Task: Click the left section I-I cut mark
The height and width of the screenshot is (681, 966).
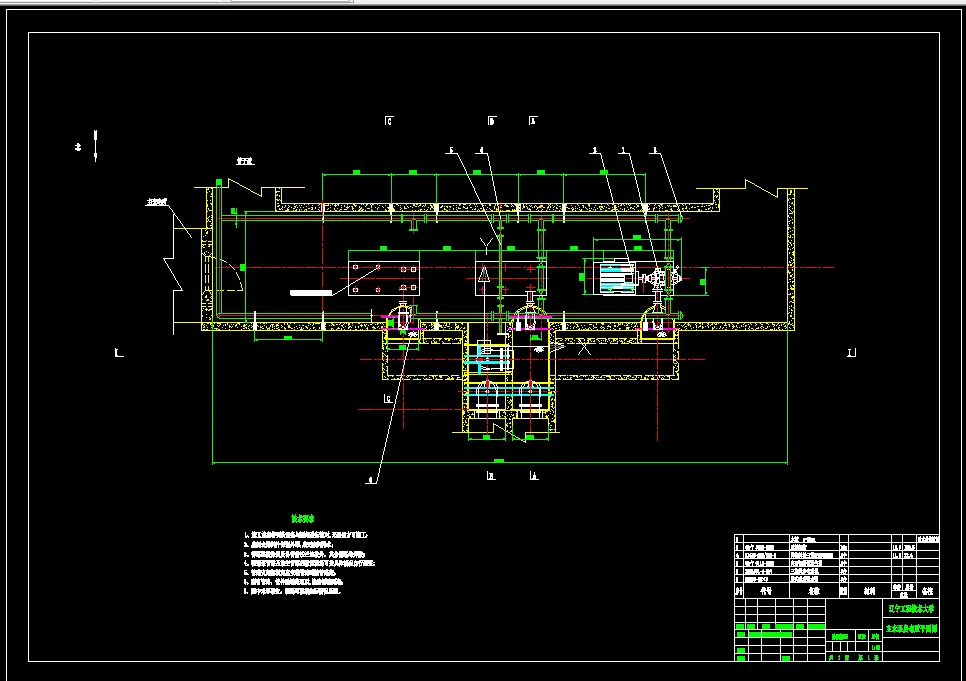Action: pos(120,353)
